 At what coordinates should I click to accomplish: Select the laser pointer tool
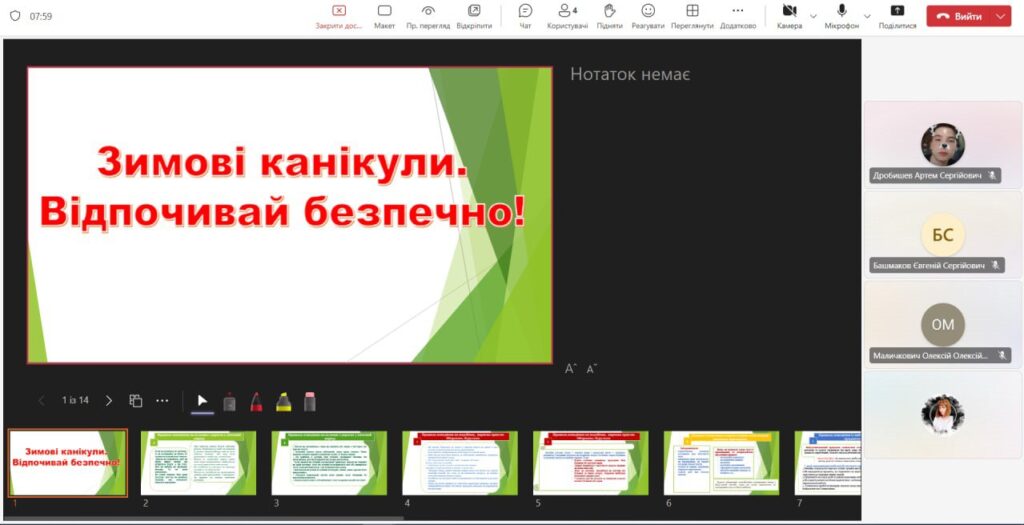[x=229, y=401]
